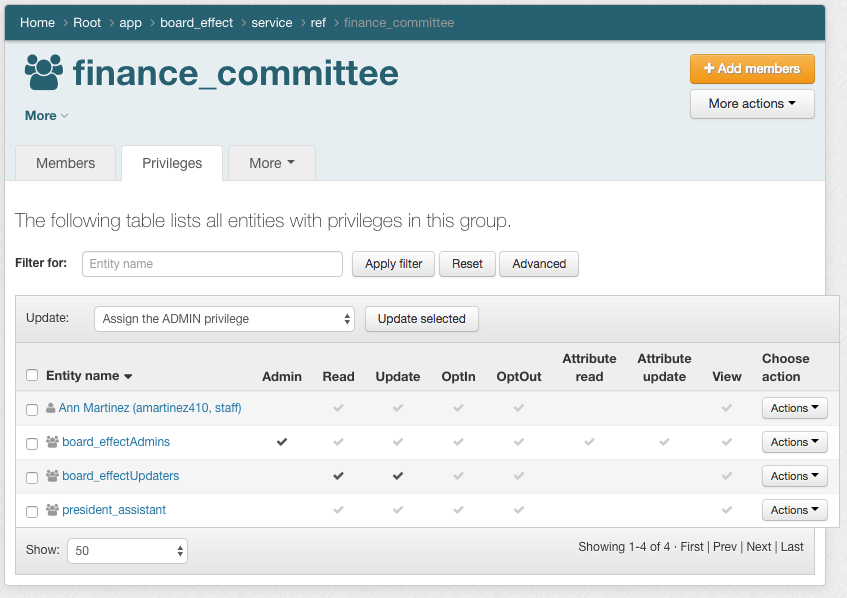The height and width of the screenshot is (598, 847).
Task: Click the Entity name filter field
Action: coord(212,264)
